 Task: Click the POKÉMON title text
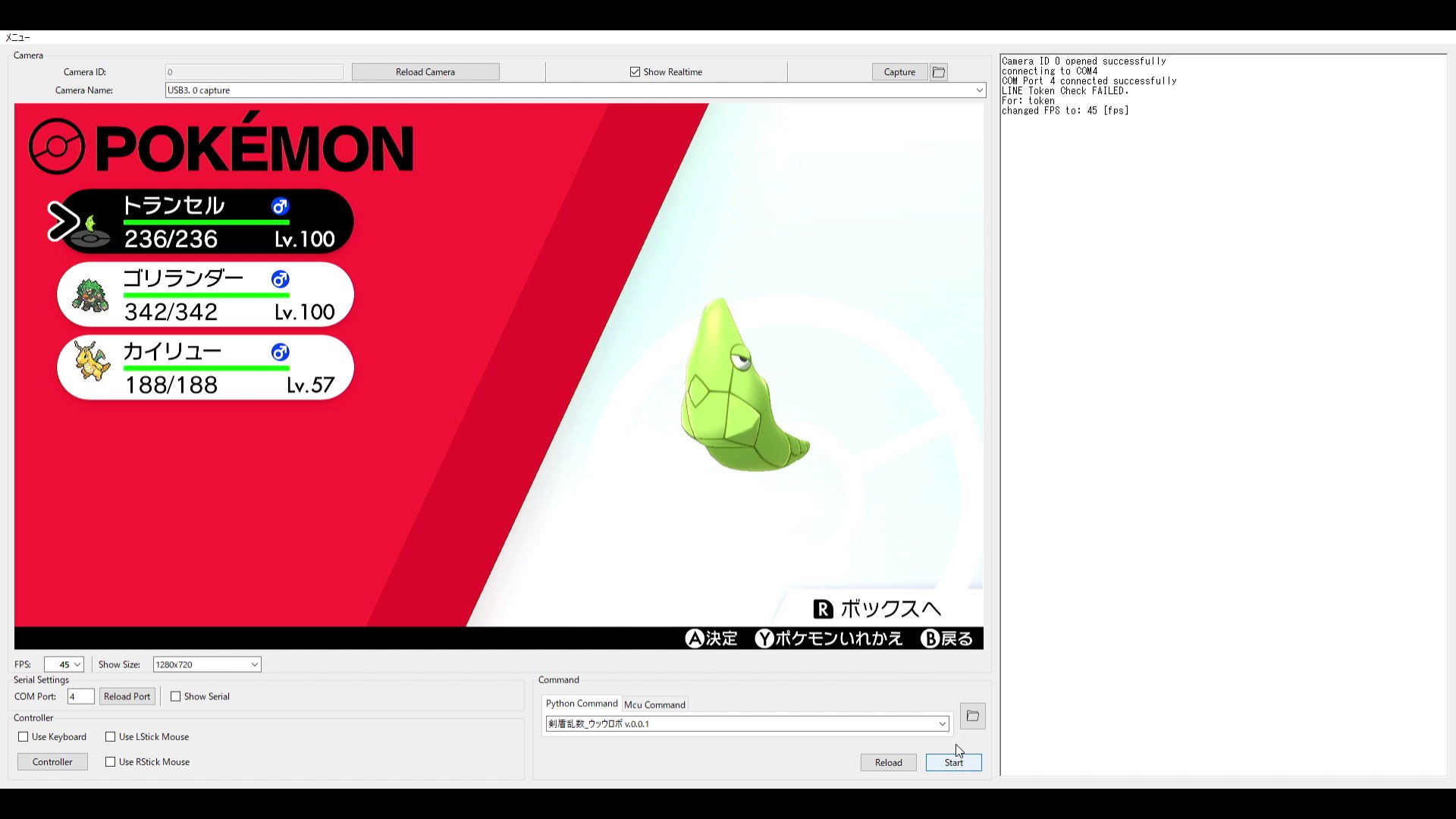pyautogui.click(x=255, y=144)
